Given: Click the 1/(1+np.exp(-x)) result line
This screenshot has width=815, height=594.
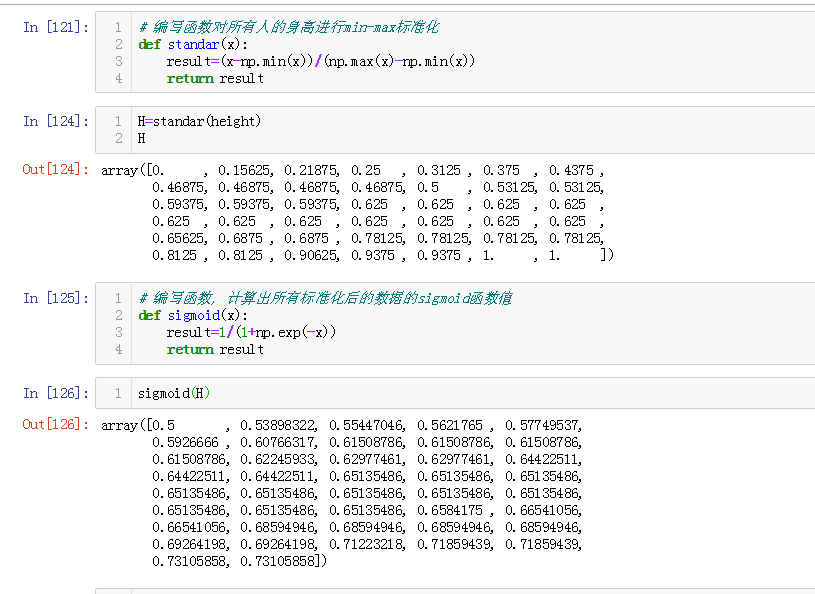Looking at the screenshot, I should [251, 332].
